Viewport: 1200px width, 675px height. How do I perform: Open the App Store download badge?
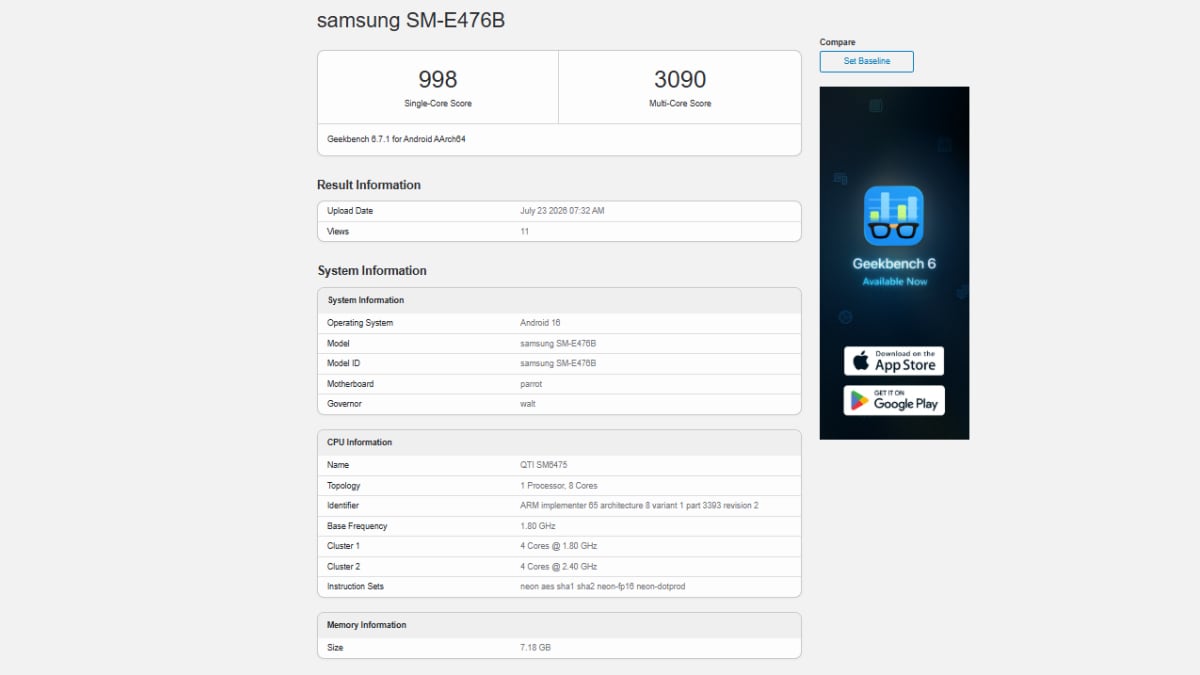point(893,361)
